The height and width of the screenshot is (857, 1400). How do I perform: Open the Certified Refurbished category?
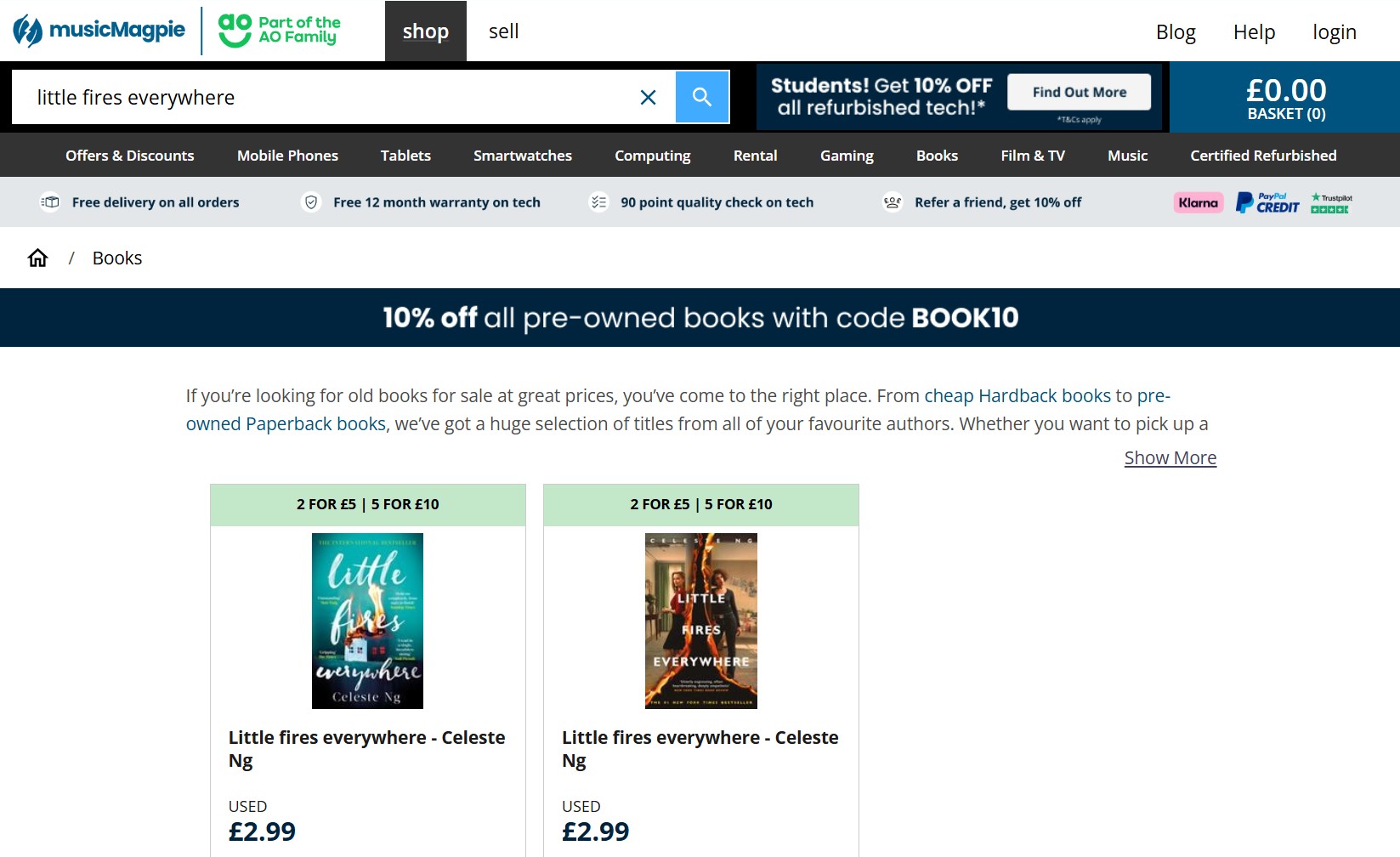[x=1263, y=155]
